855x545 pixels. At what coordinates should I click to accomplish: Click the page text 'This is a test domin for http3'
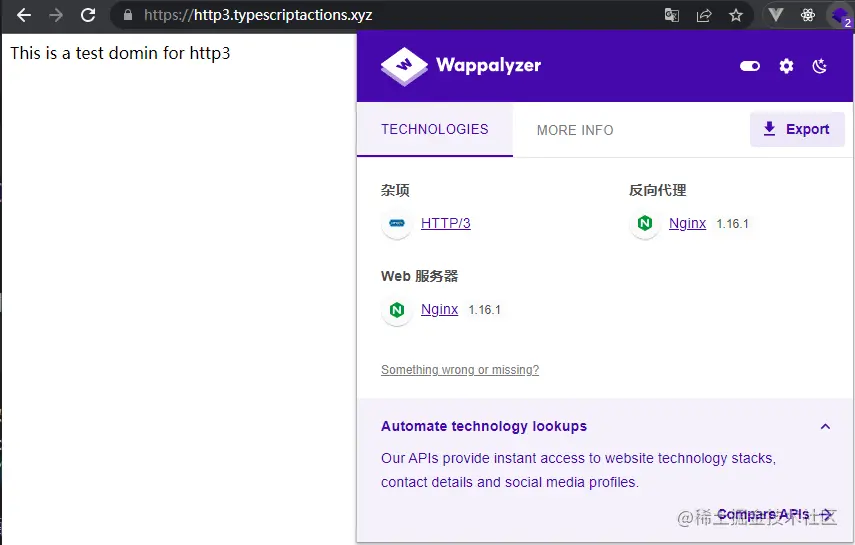click(120, 53)
